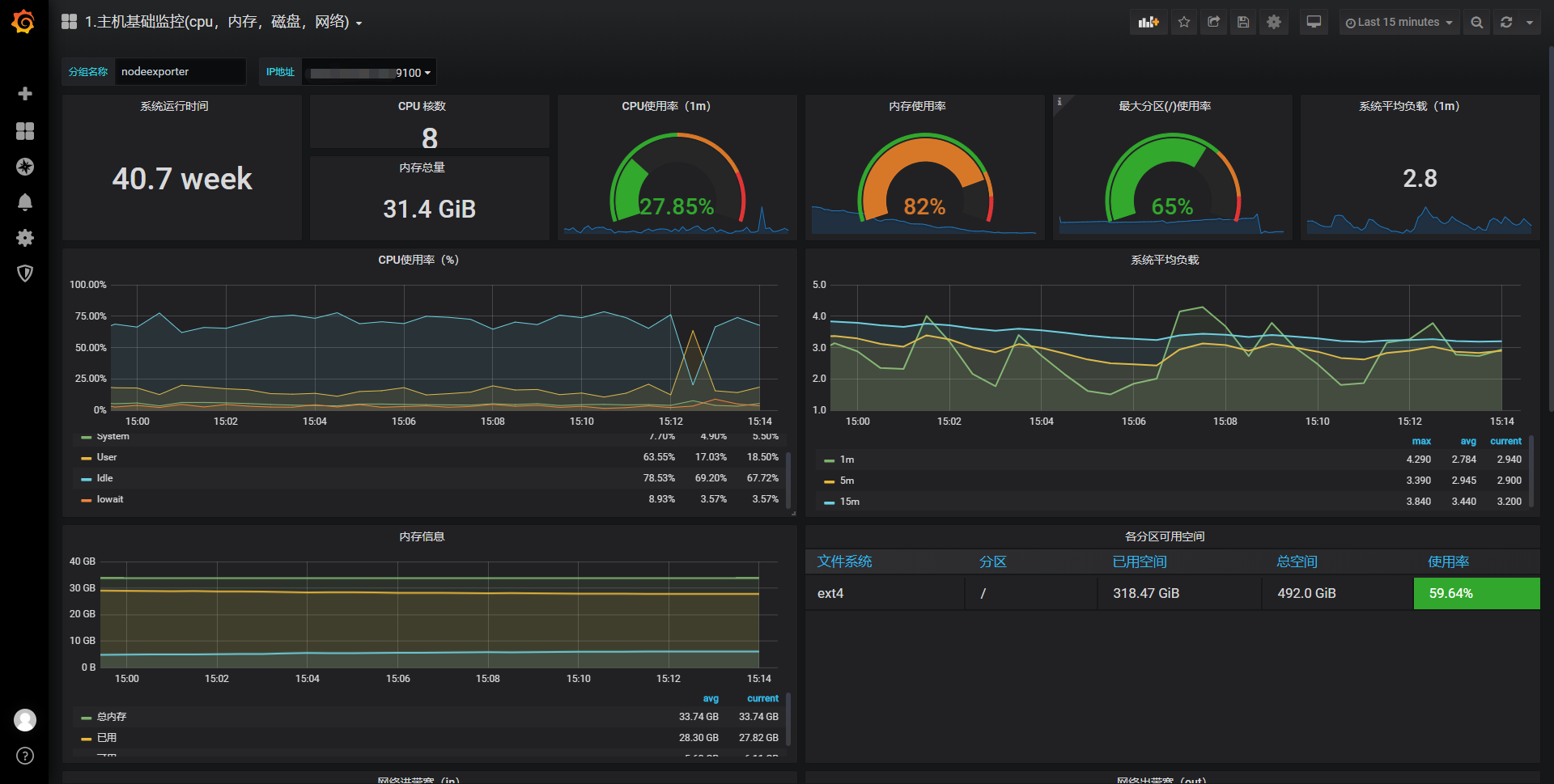Open the Create plus menu in sidebar
This screenshot has width=1554, height=784.
click(x=25, y=94)
